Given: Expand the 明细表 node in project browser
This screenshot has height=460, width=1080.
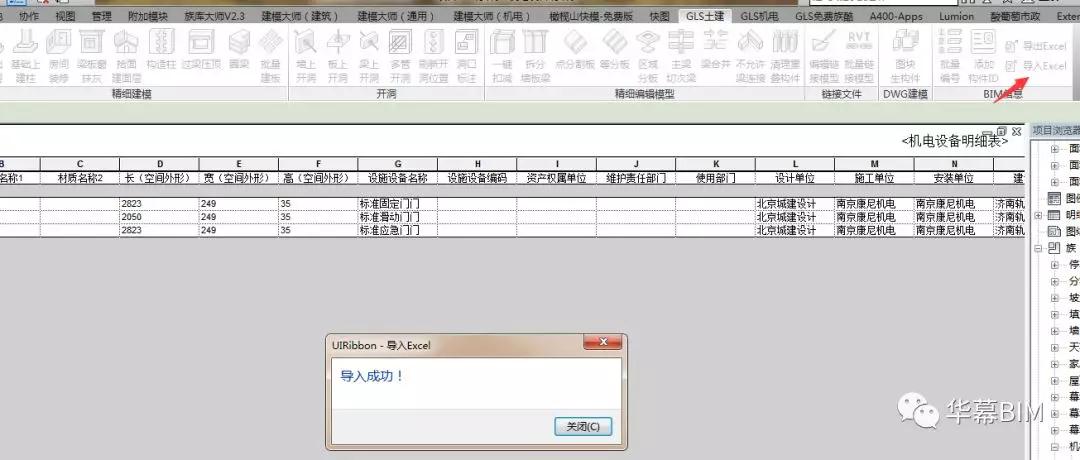Looking at the screenshot, I should click(x=1038, y=216).
